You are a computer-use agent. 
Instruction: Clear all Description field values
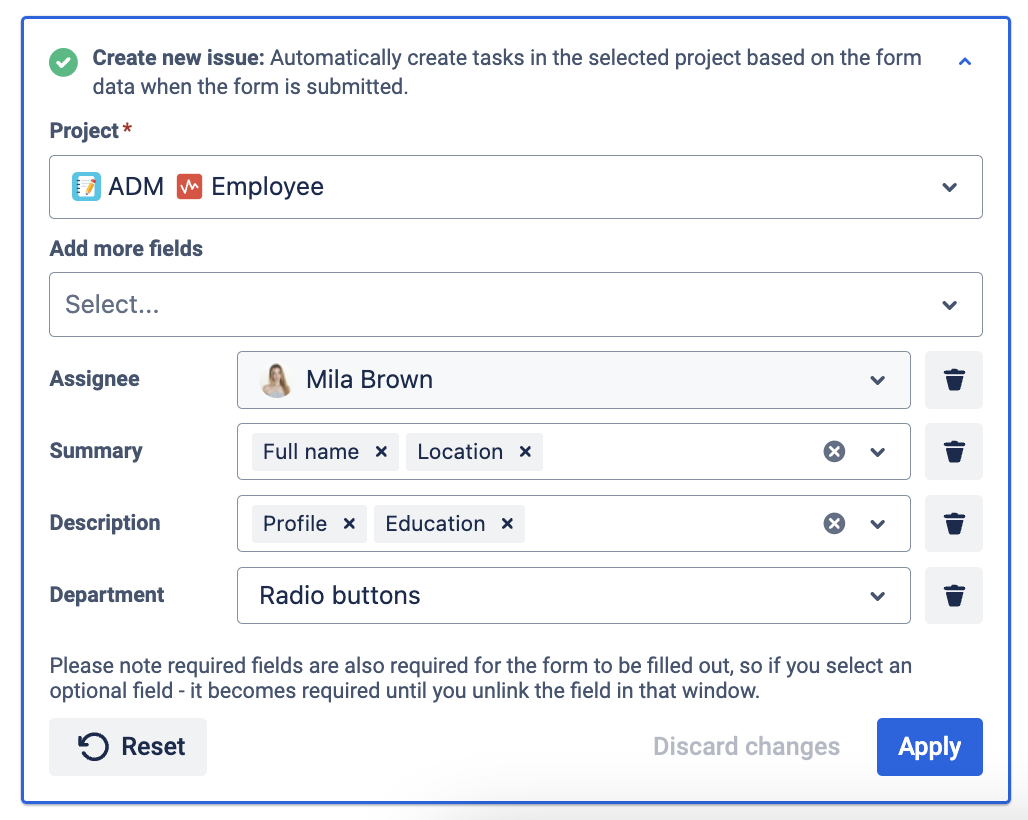click(x=834, y=524)
